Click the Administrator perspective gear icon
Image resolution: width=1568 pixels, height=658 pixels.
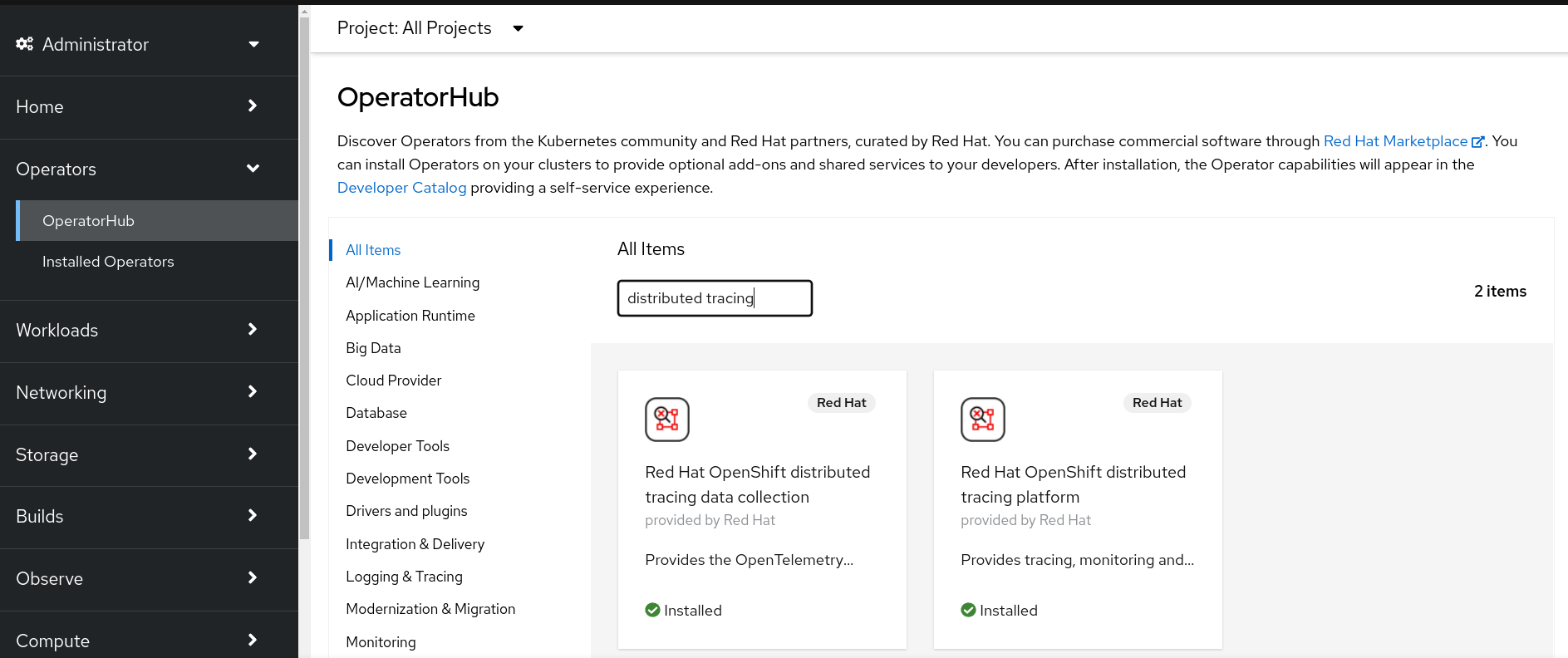25,44
